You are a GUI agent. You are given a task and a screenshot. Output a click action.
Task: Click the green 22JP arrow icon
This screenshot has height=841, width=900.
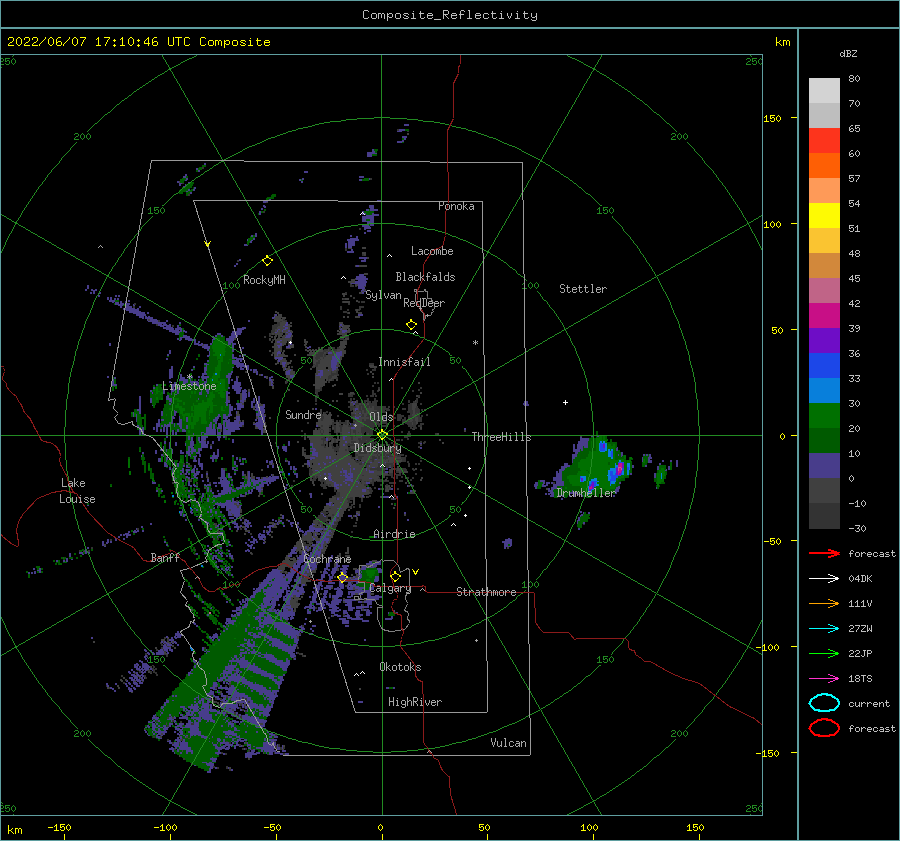click(x=824, y=653)
